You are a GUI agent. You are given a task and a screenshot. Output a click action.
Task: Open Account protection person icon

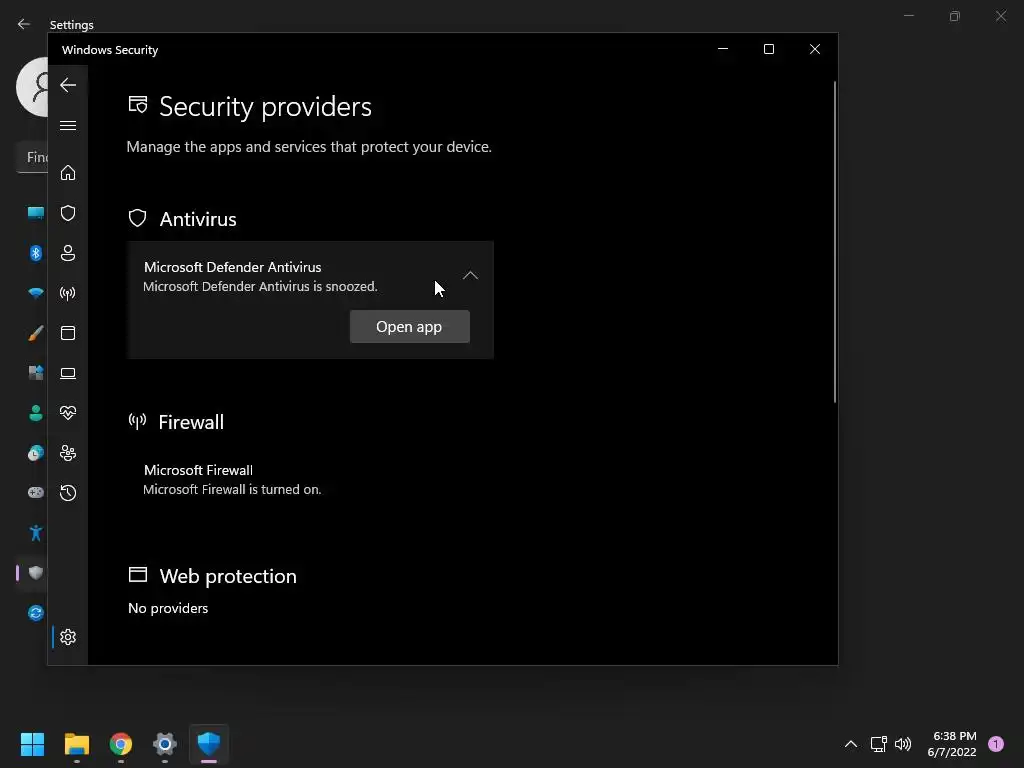pos(68,253)
